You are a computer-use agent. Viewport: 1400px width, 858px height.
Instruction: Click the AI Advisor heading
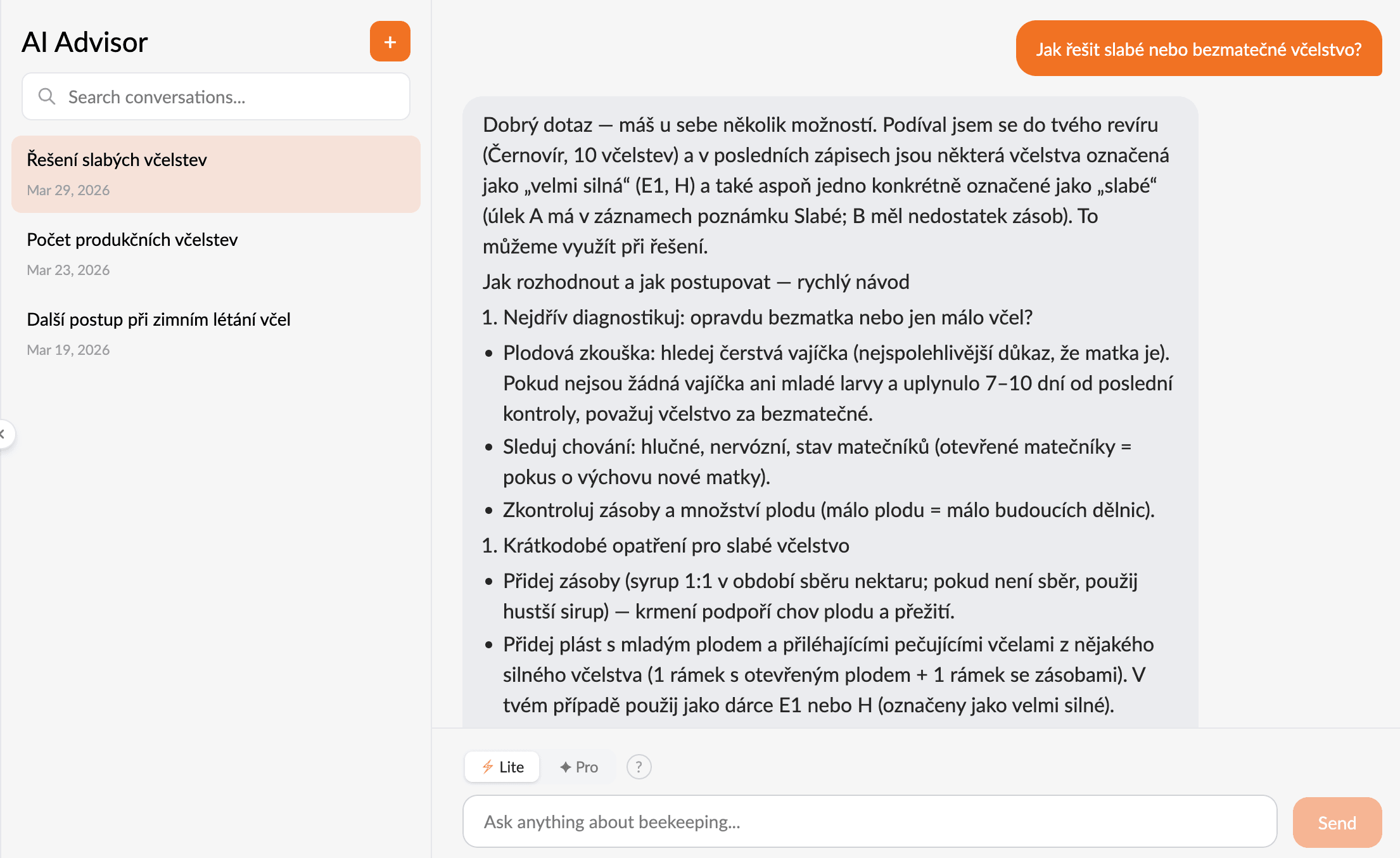point(84,42)
